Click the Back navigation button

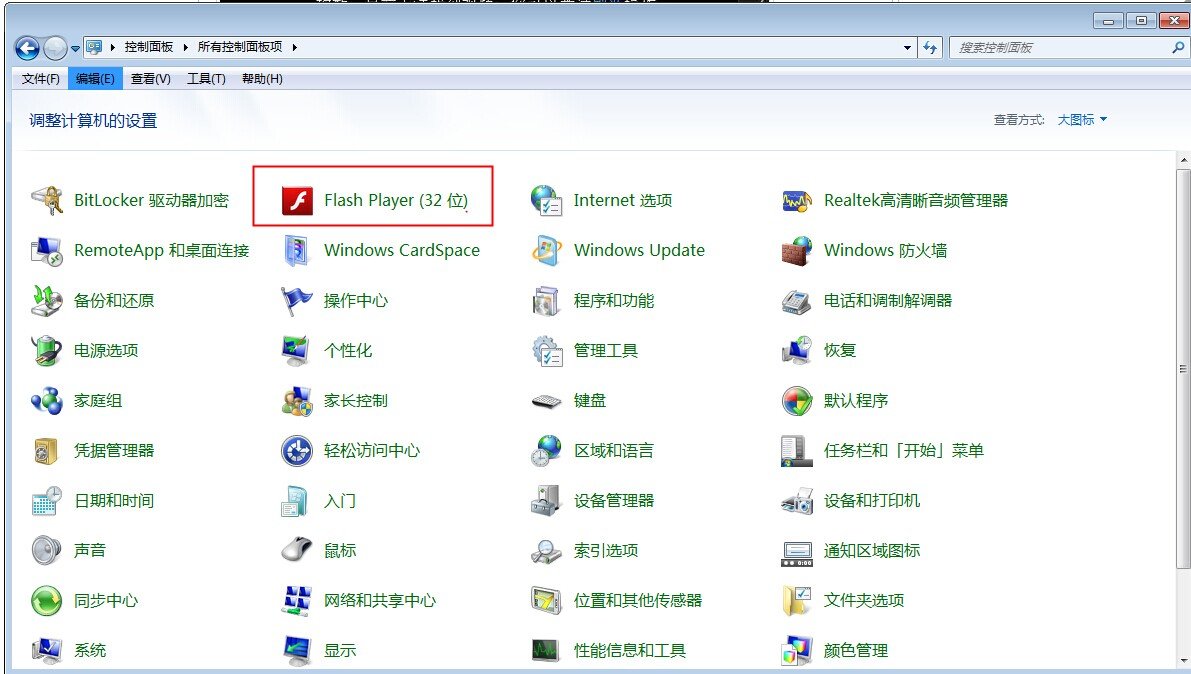coord(27,47)
